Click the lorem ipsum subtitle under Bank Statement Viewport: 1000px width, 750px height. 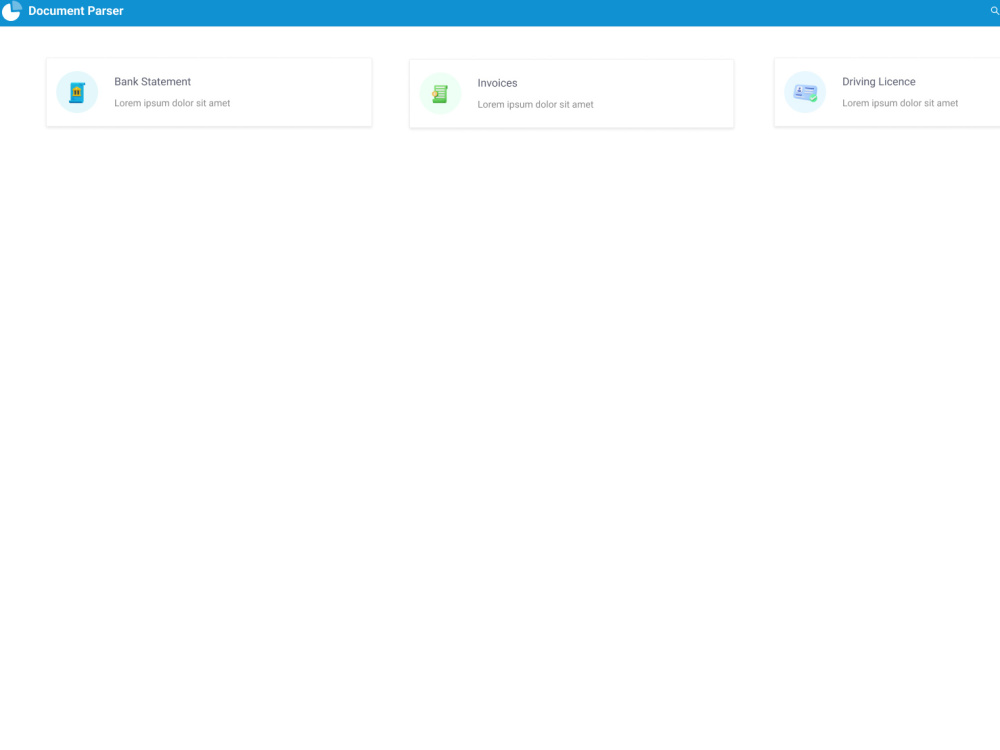(x=172, y=102)
